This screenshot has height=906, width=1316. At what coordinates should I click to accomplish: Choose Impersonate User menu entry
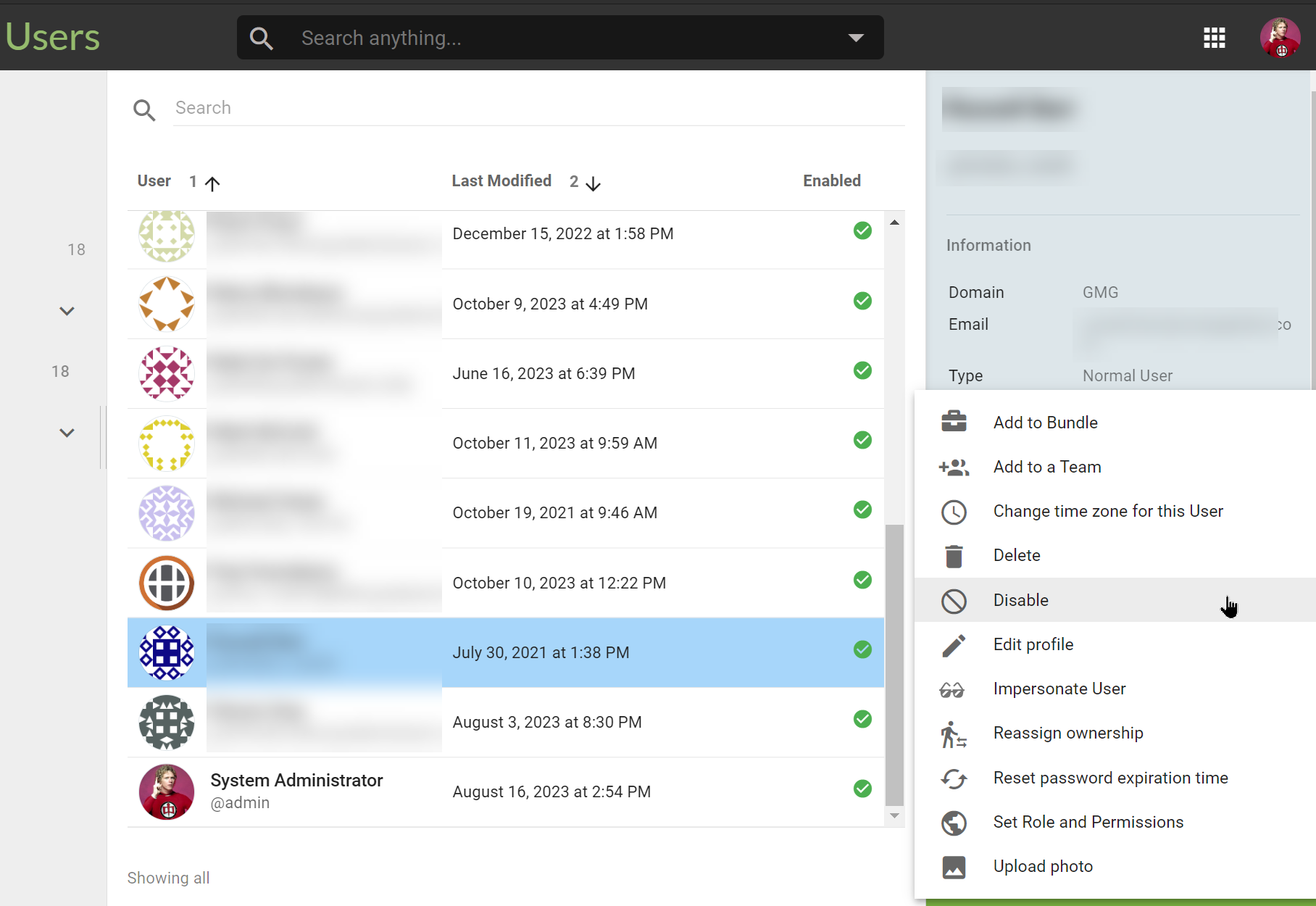pyautogui.click(x=1115, y=689)
